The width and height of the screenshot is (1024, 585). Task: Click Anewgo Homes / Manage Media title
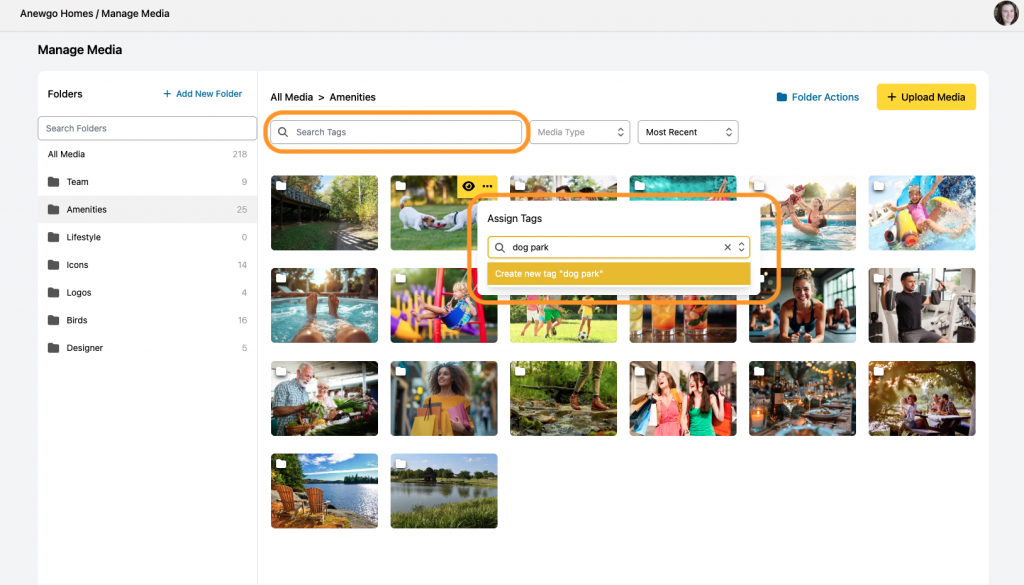point(95,14)
